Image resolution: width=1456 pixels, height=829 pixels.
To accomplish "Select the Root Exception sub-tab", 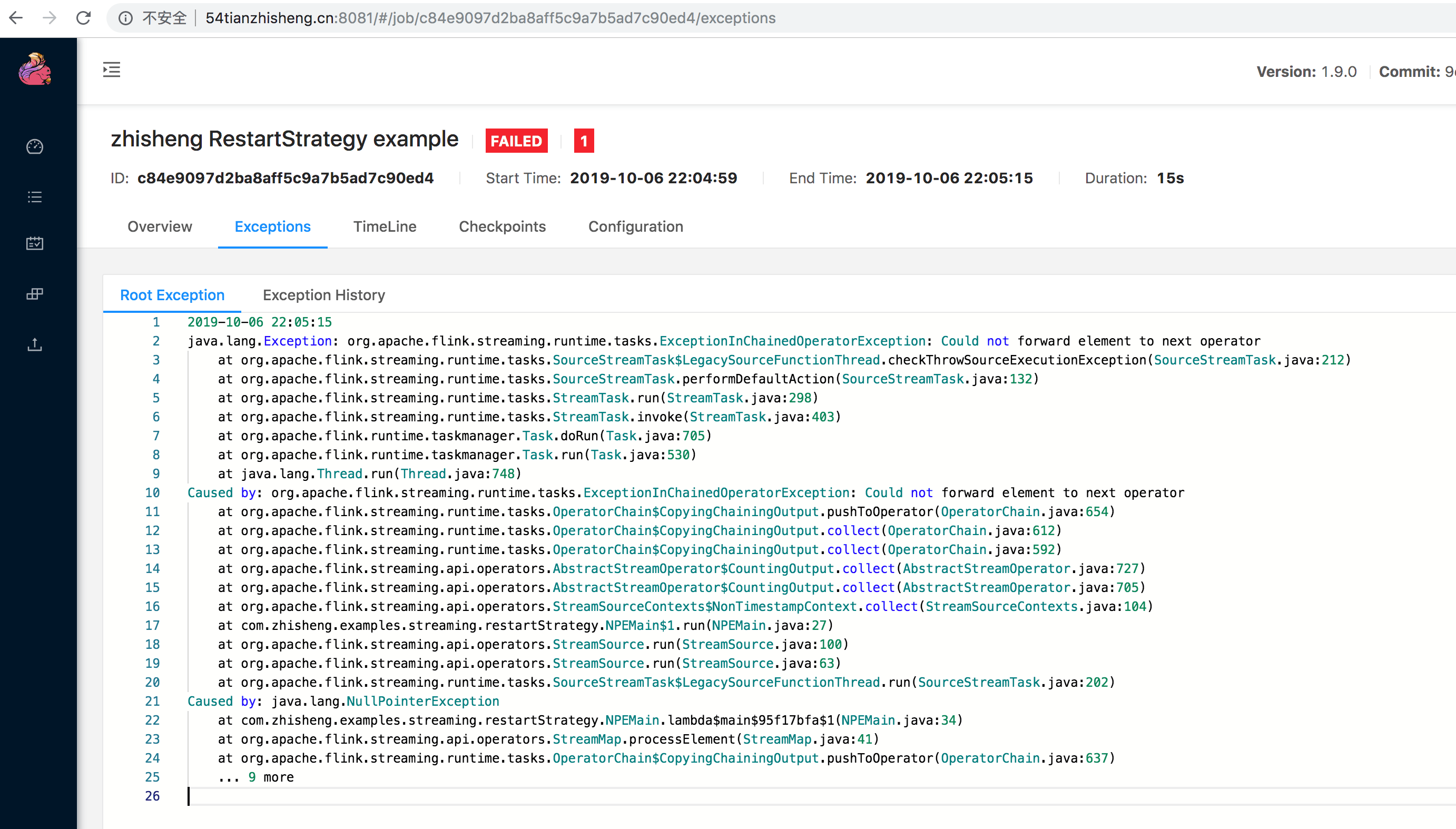I will pyautogui.click(x=172, y=295).
